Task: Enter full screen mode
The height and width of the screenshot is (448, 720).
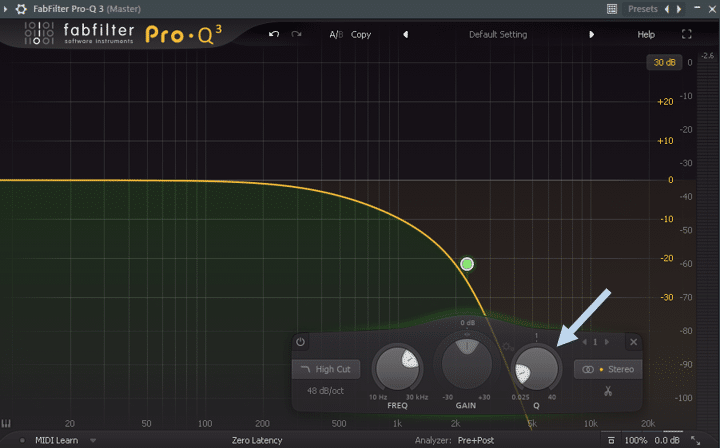Action: point(686,34)
